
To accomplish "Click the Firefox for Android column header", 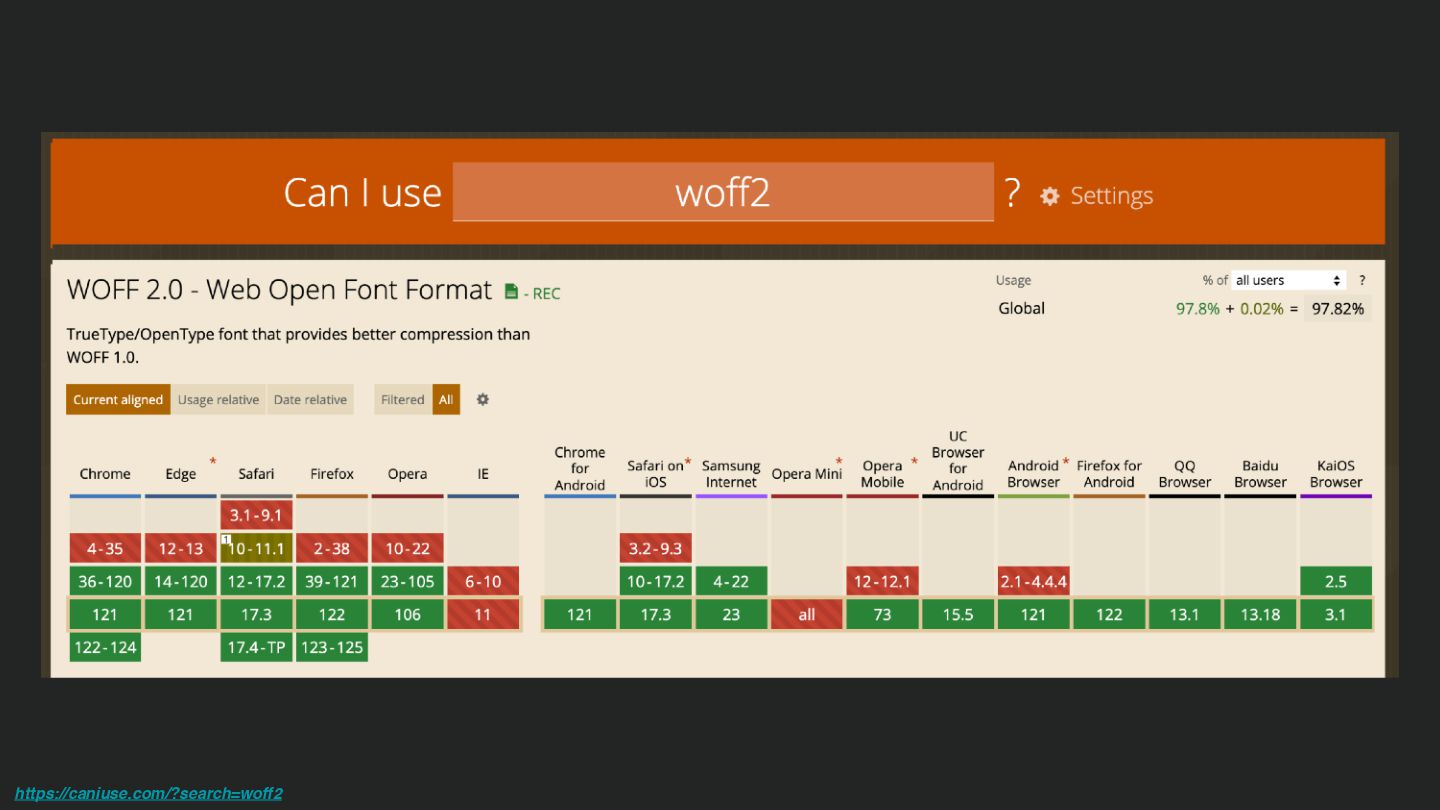I will pos(1109,473).
